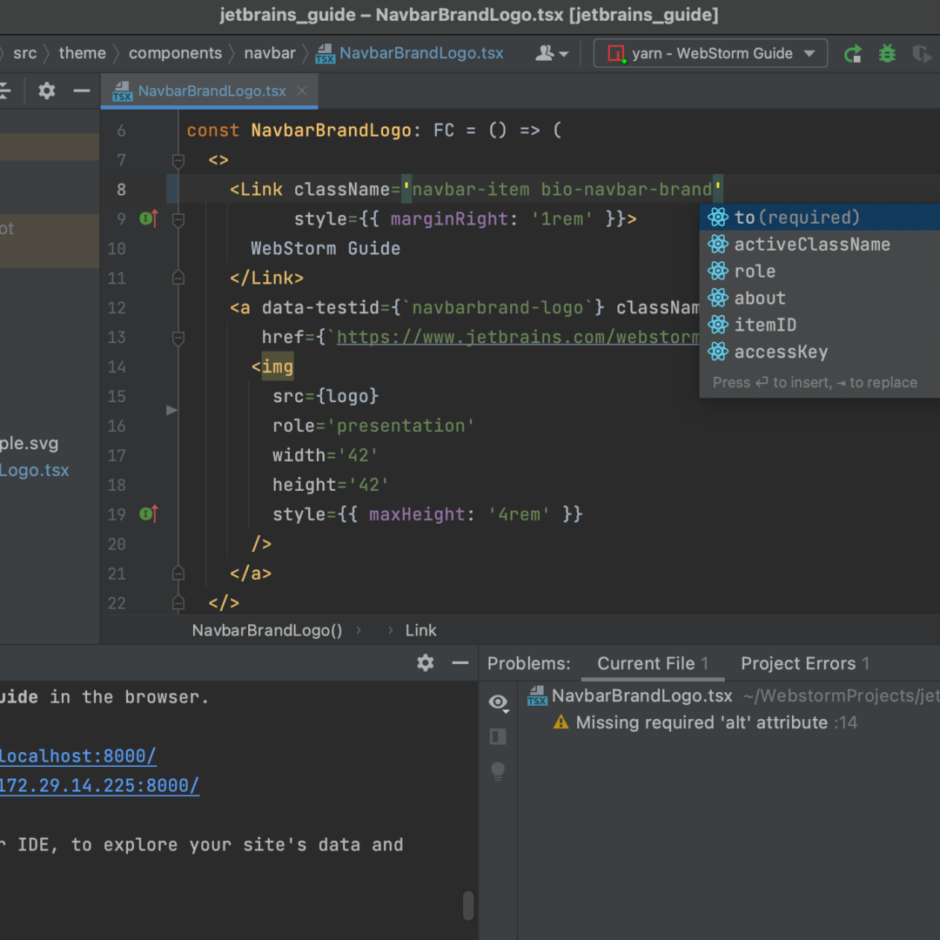Viewport: 940px width, 940px height.
Task: Collapse the code fold at line 13
Action: coord(178,338)
